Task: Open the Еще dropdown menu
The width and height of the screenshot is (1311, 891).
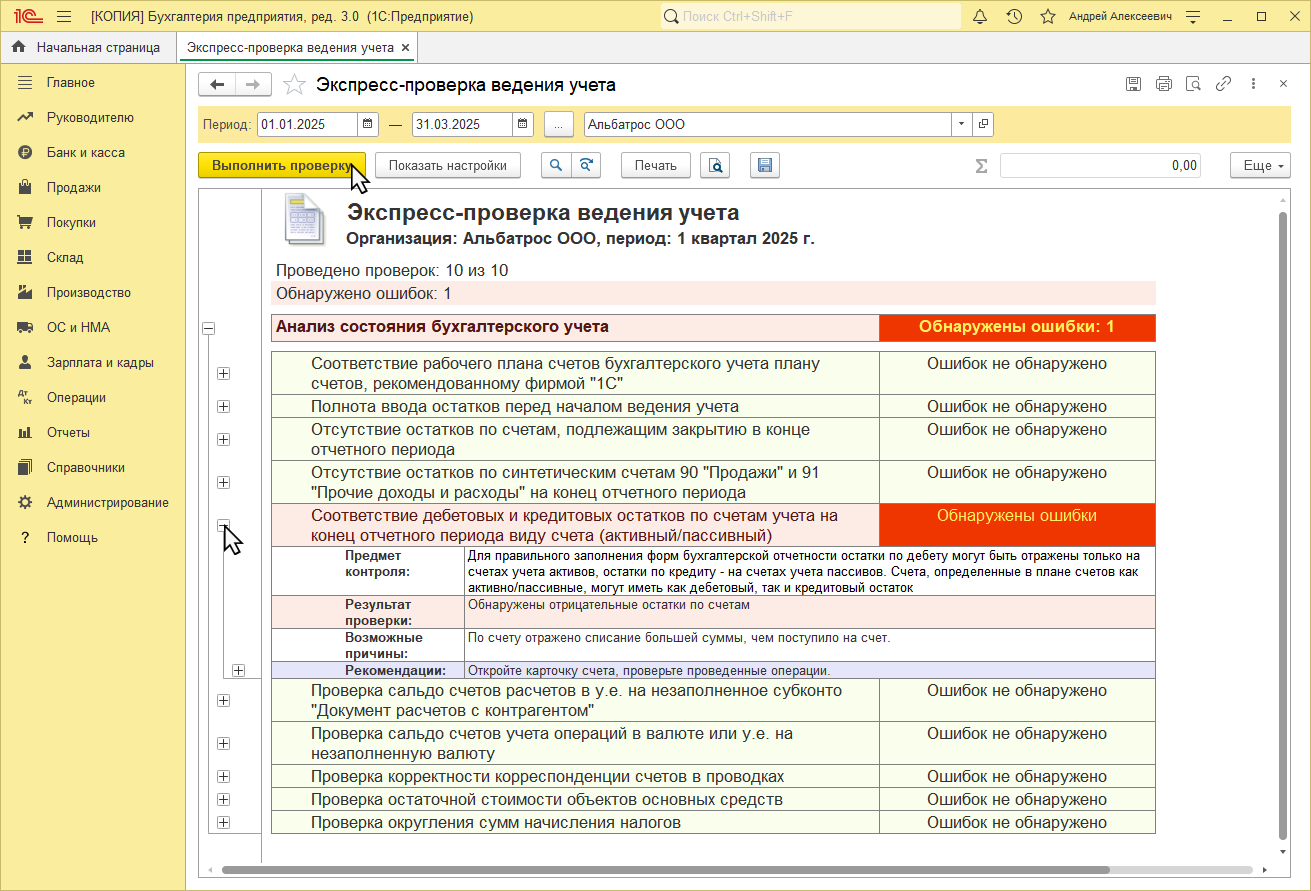Action: point(1260,166)
